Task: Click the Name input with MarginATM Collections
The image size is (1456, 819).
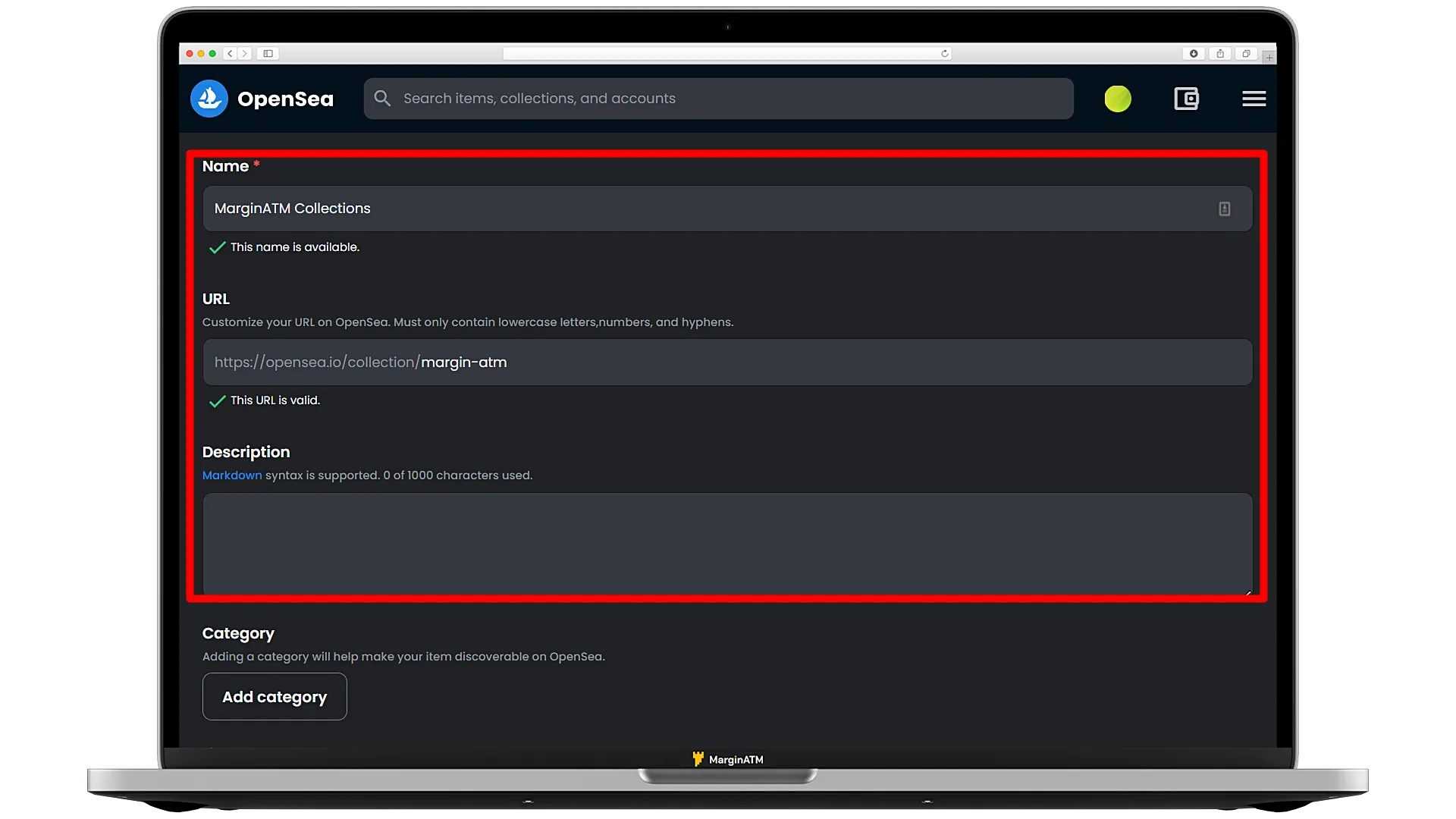Action: (727, 209)
